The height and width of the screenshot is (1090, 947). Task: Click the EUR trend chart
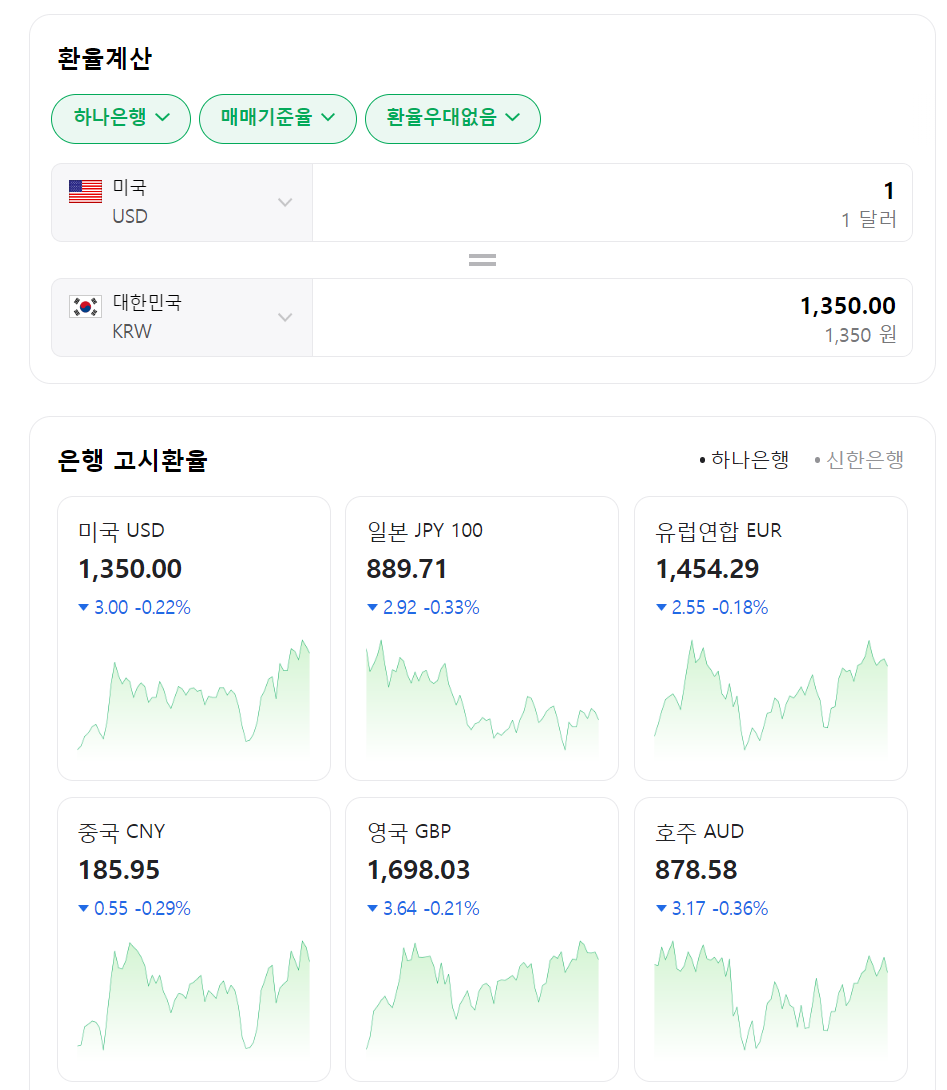pos(770,696)
